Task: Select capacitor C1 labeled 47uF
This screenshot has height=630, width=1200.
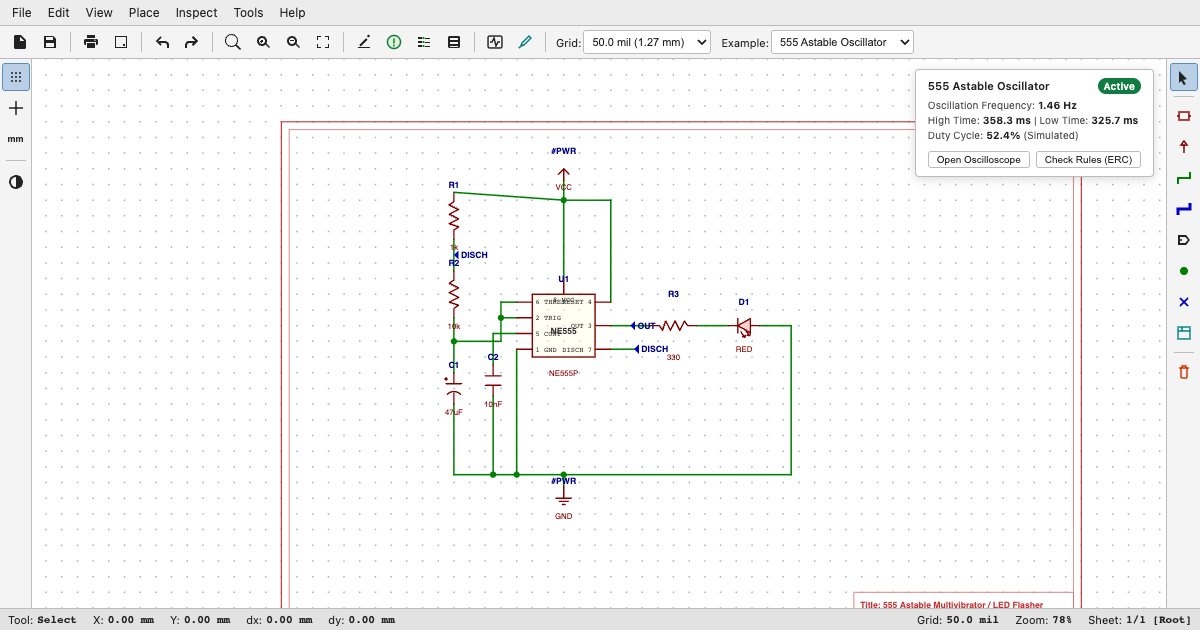Action: [453, 388]
